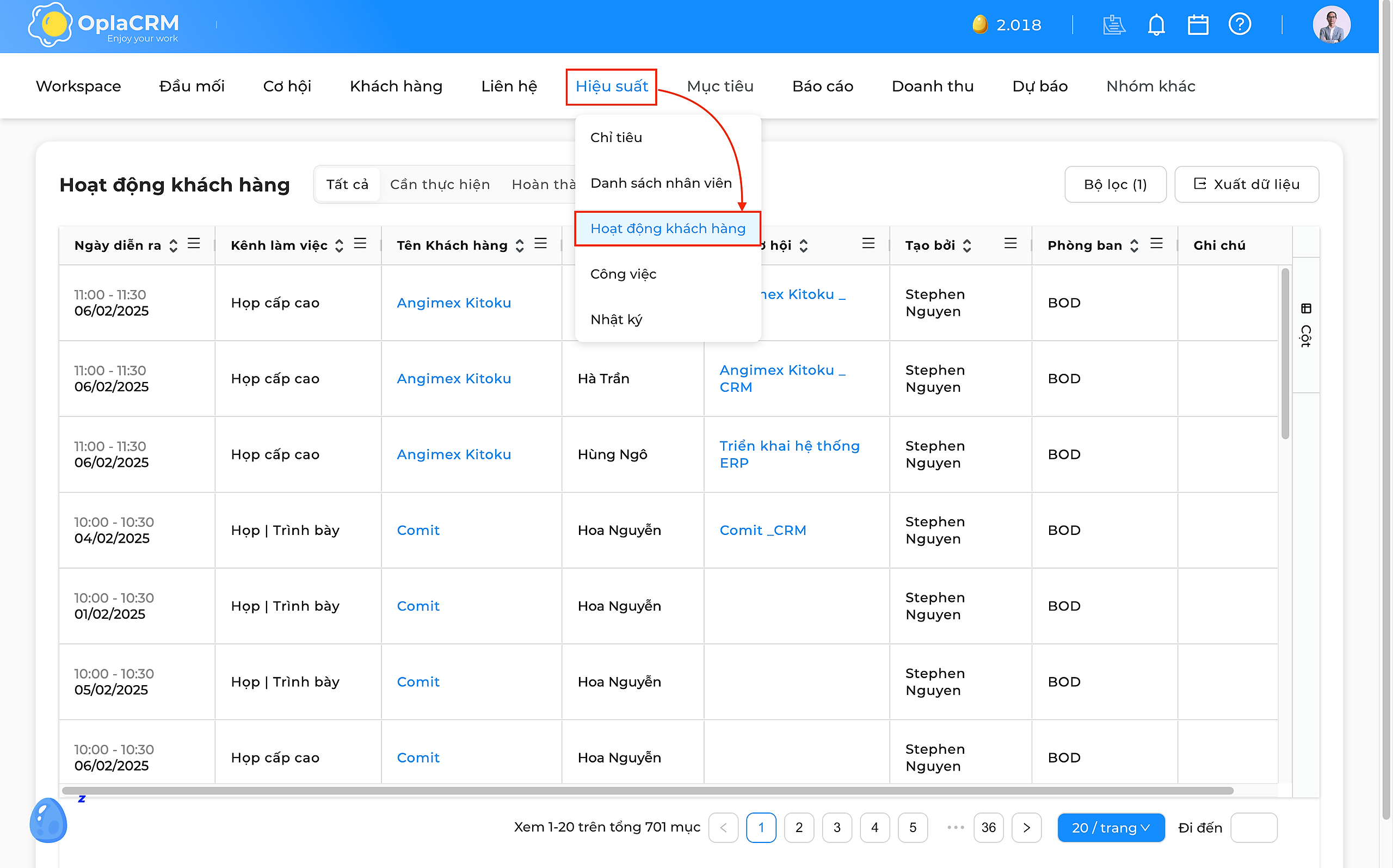
Task: Open Phòng ban column menu icon
Action: pos(1156,243)
